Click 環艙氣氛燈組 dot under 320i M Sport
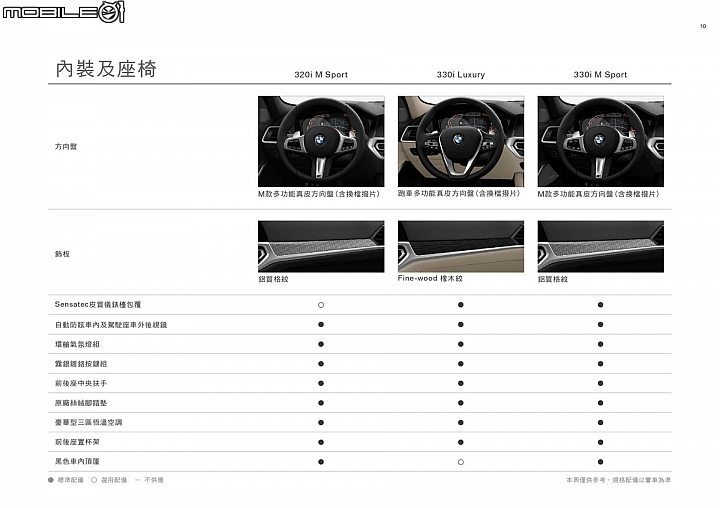 coord(321,344)
